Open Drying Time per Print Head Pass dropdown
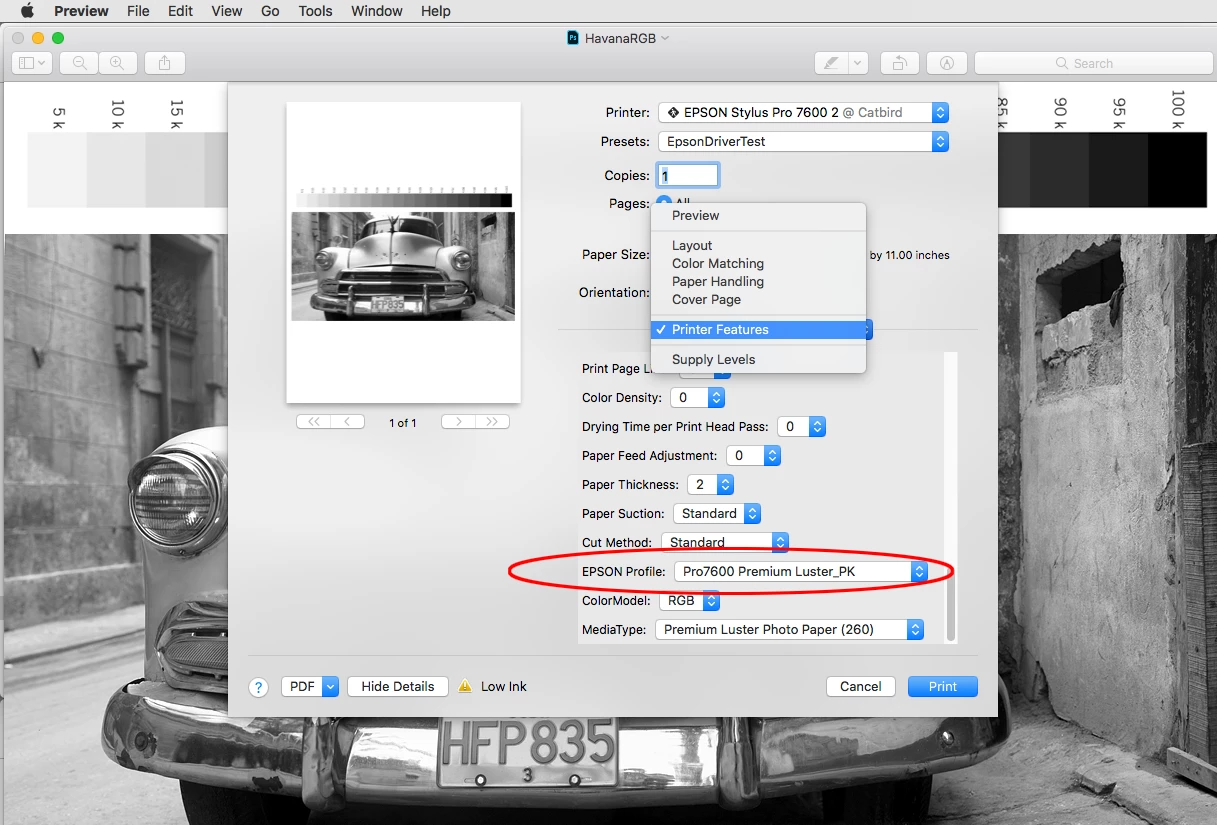Screen dimensions: 1217x825 (x=801, y=426)
